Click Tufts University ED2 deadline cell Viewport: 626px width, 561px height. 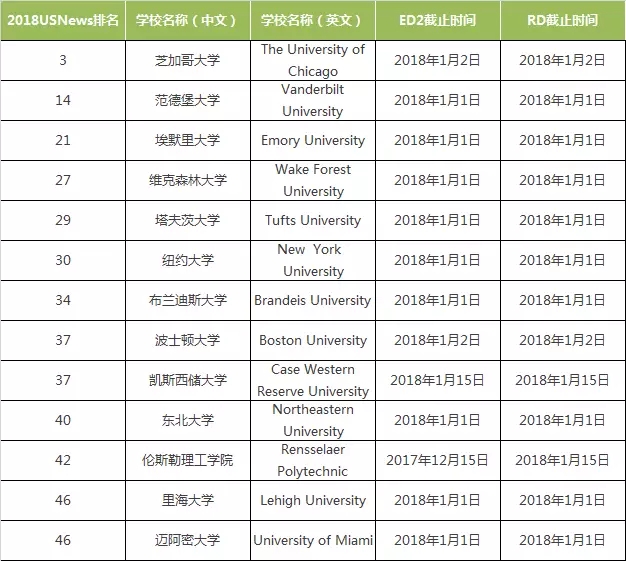click(x=438, y=220)
